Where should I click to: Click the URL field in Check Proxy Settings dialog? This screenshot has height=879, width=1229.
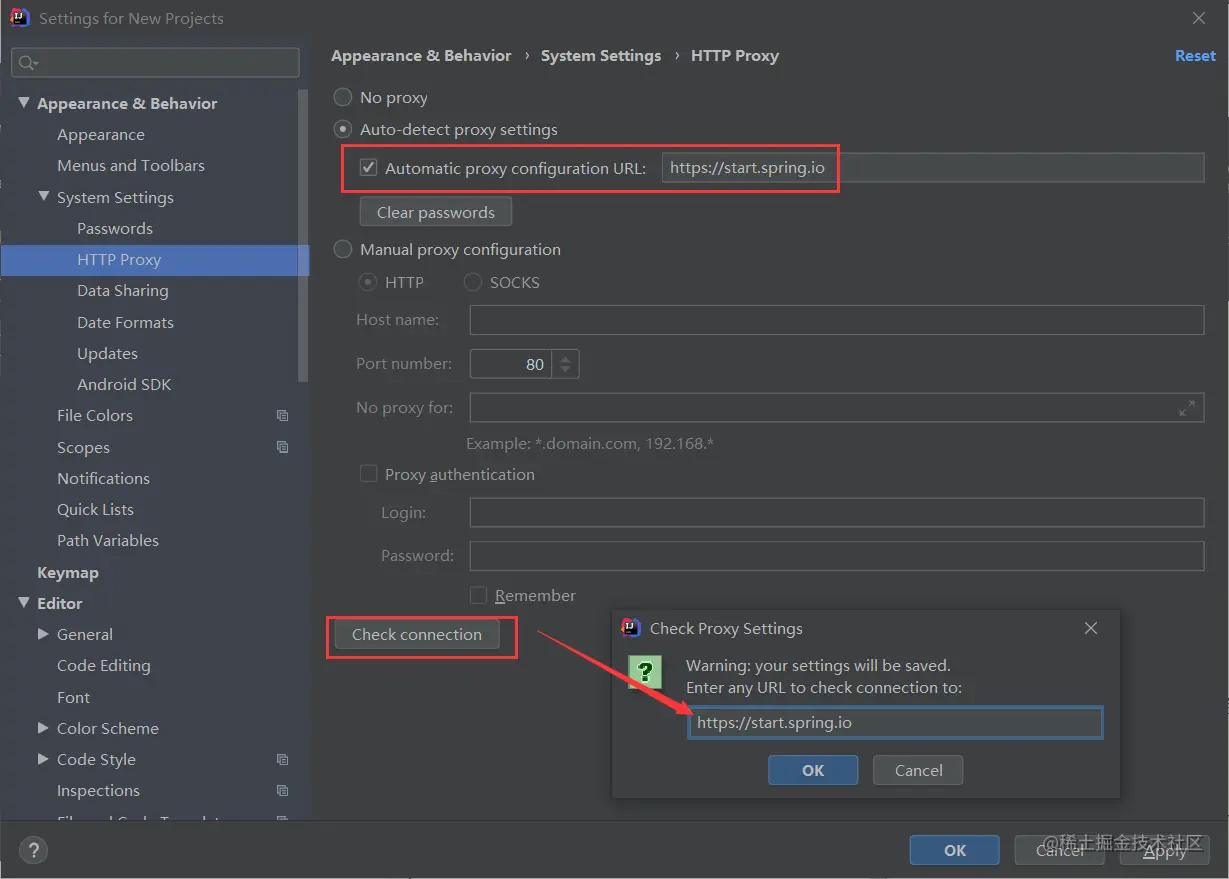point(895,722)
